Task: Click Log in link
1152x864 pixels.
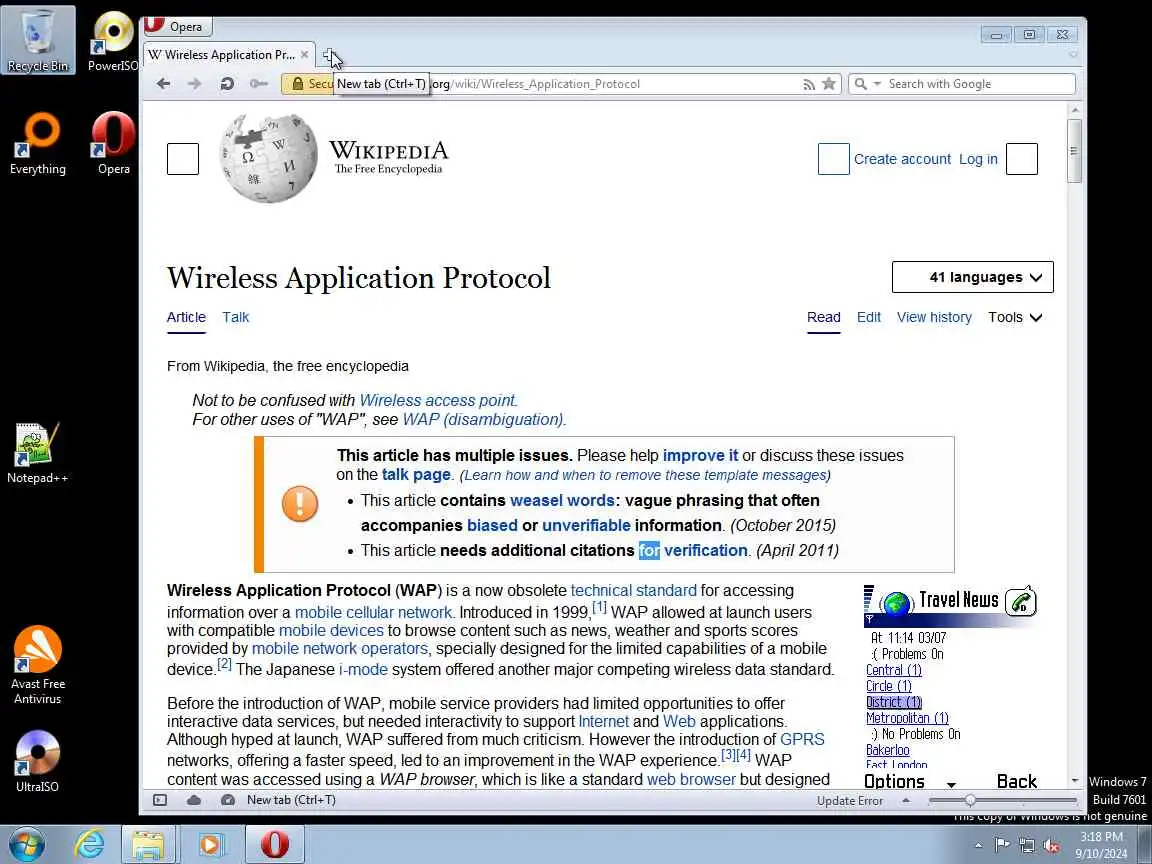Action: coord(978,159)
